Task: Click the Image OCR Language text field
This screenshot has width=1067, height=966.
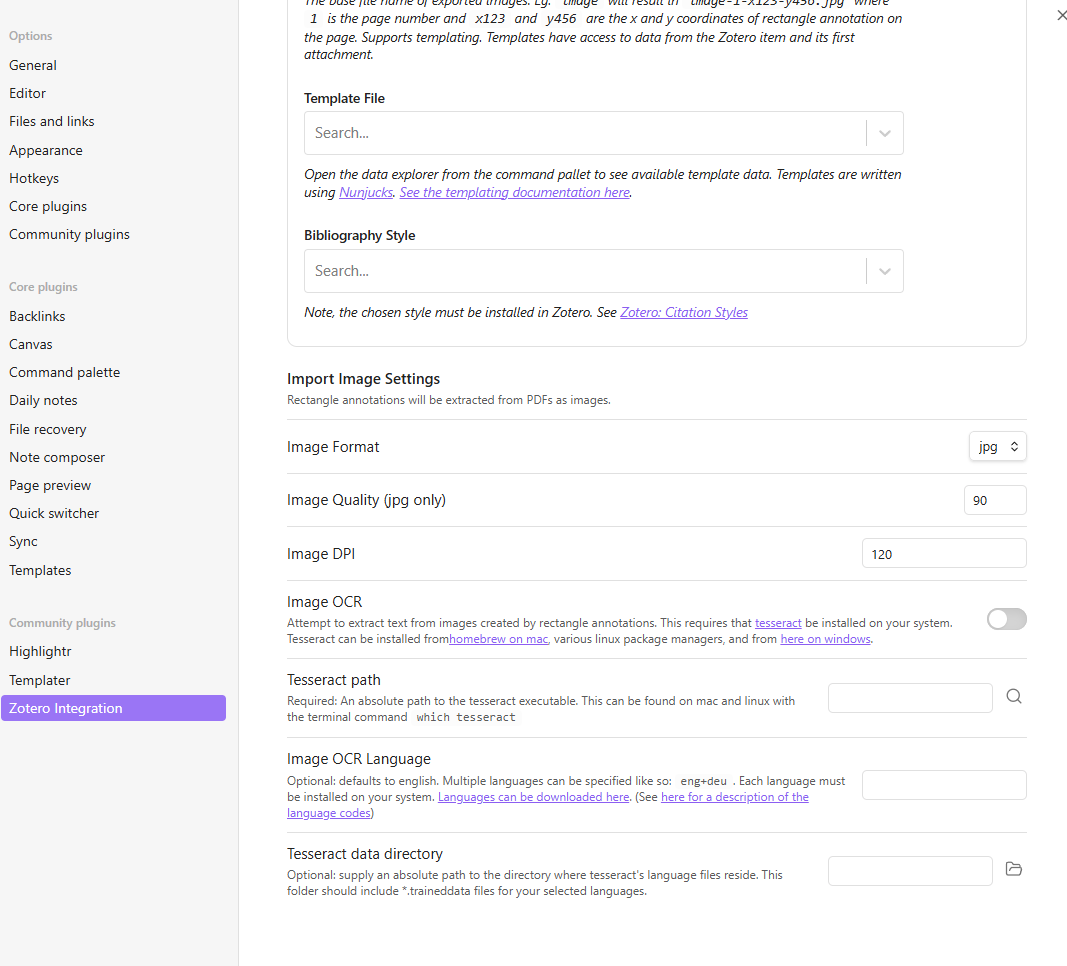Action: click(943, 785)
